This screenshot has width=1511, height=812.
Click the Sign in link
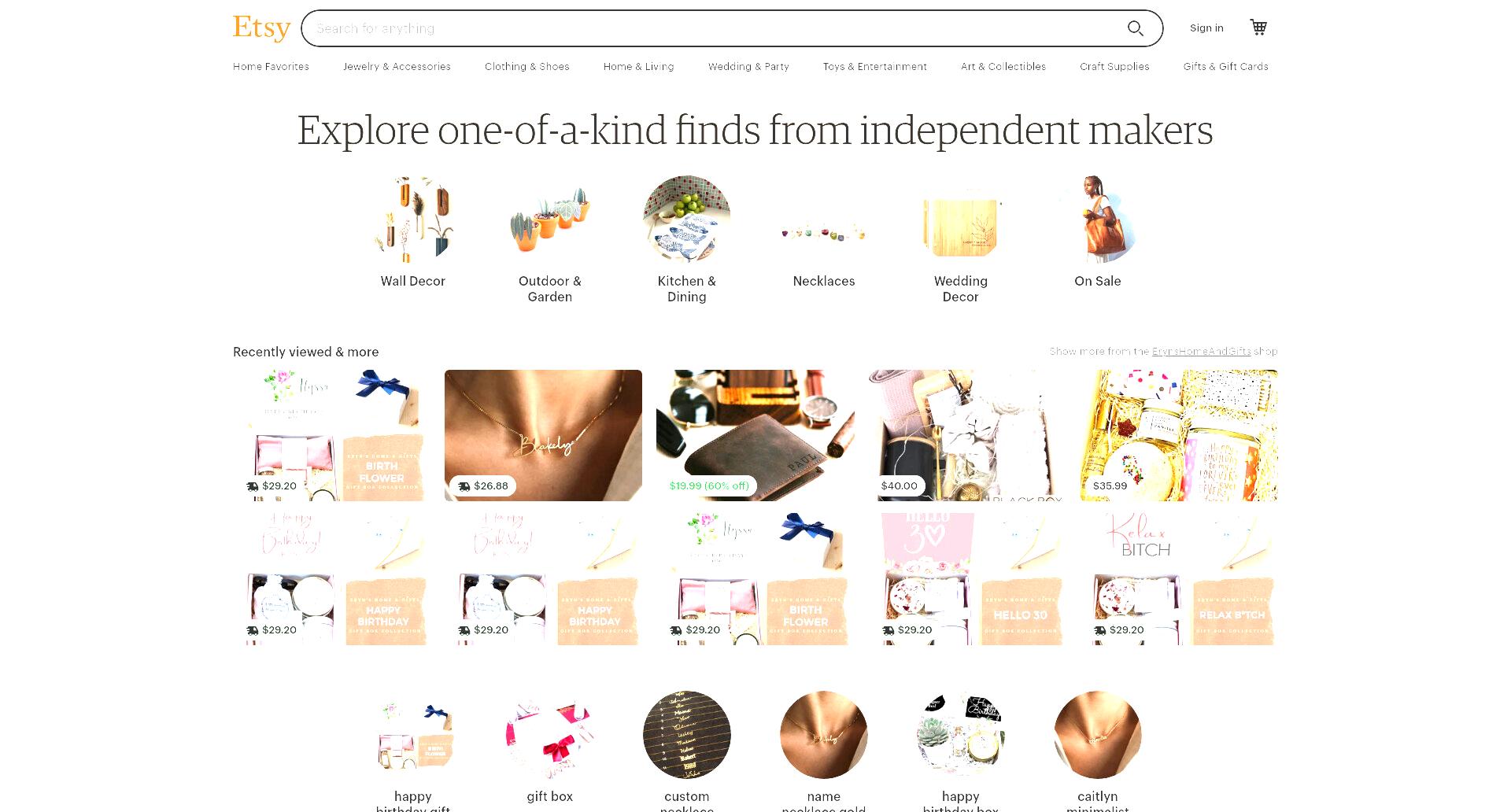[1206, 28]
